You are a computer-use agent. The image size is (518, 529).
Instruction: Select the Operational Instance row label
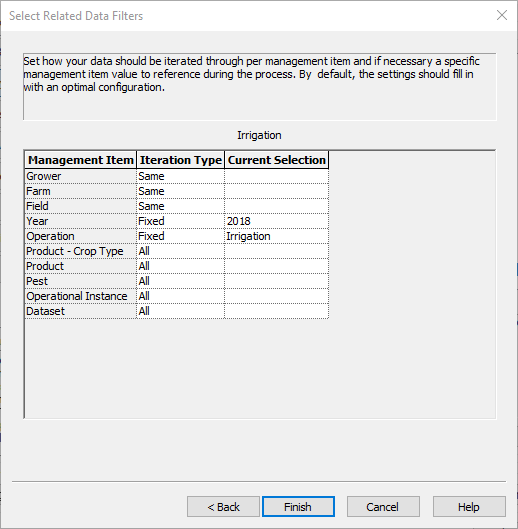(x=81, y=296)
